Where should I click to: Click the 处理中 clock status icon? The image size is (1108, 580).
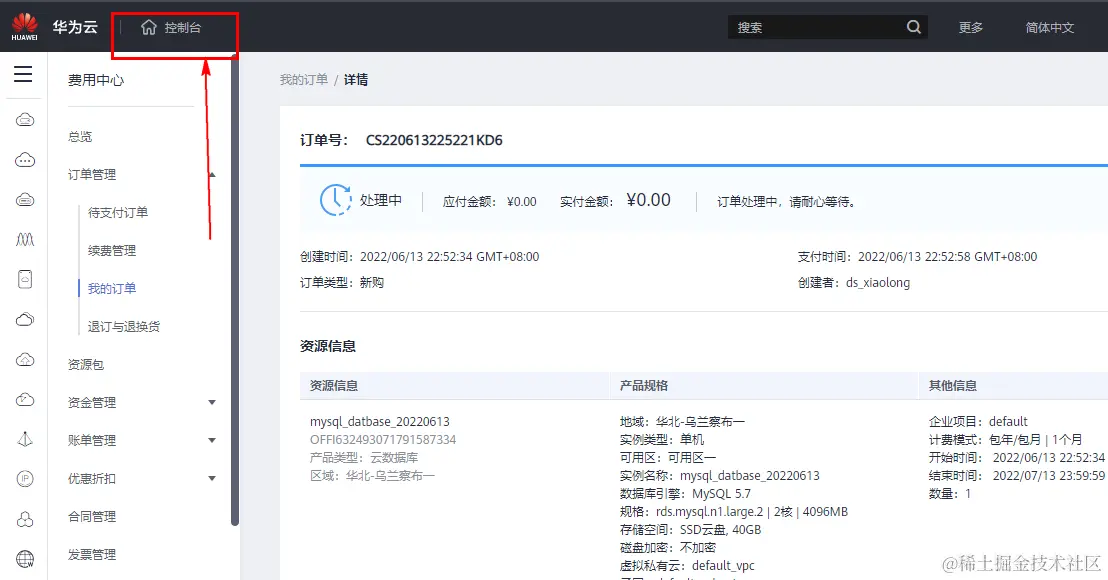coord(336,201)
